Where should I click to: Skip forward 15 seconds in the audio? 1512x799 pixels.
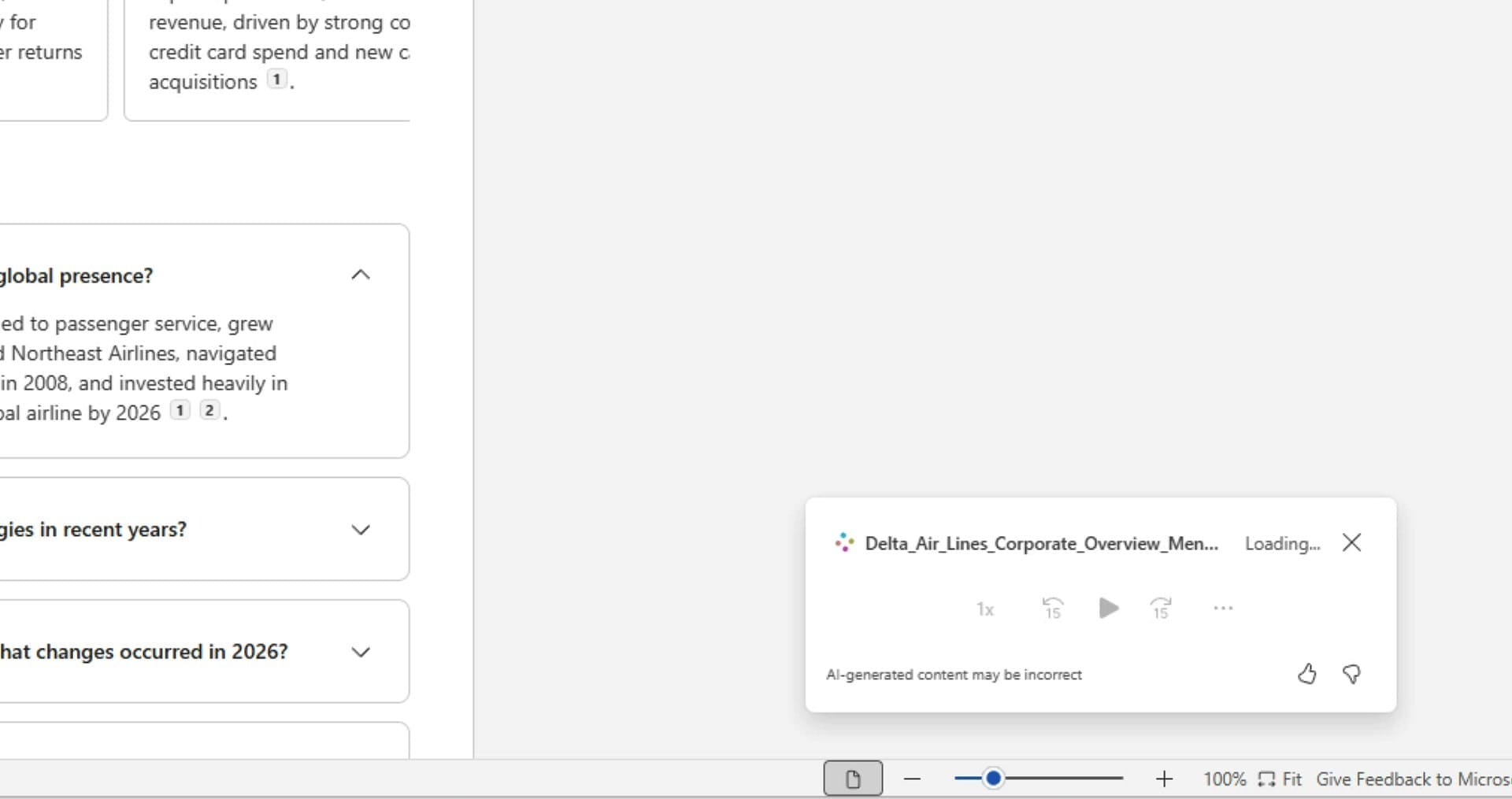1161,608
